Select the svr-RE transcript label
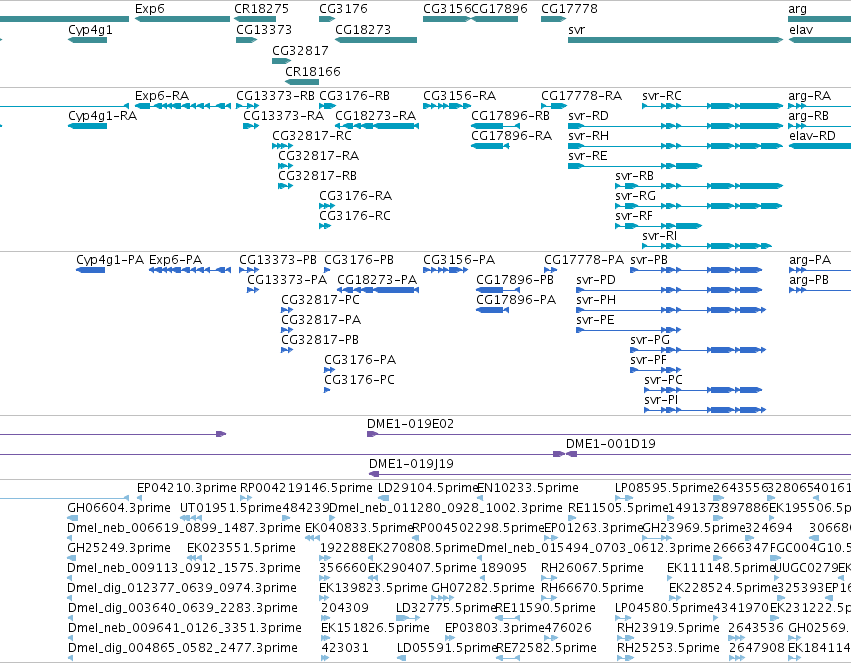The image size is (851, 663). click(x=587, y=155)
